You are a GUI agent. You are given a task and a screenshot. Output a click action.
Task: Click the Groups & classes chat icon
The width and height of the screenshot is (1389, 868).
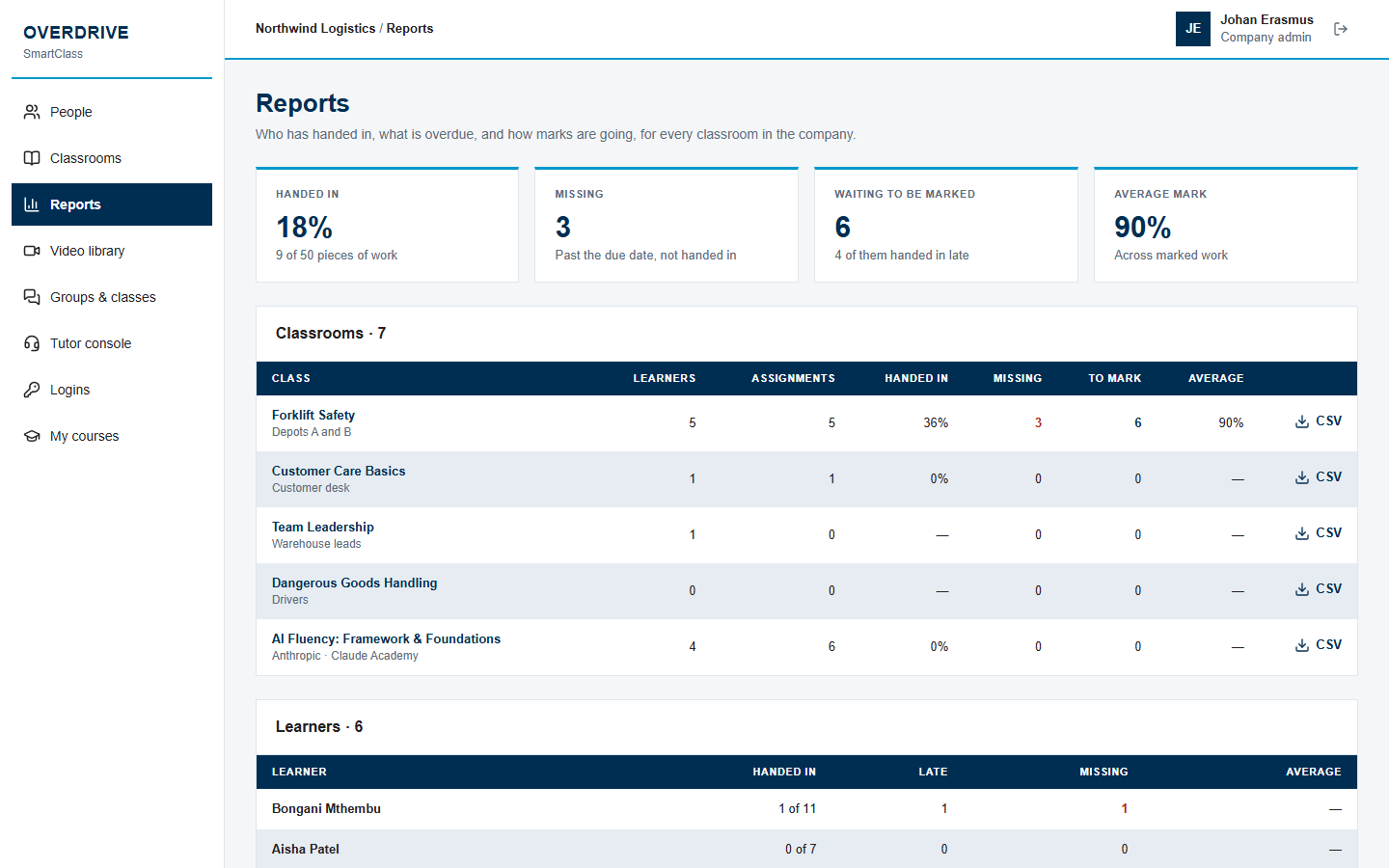(32, 297)
